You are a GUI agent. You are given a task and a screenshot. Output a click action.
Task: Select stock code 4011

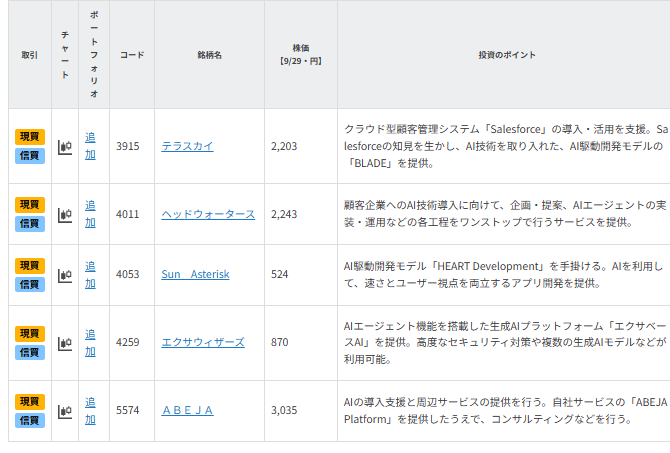tap(128, 214)
